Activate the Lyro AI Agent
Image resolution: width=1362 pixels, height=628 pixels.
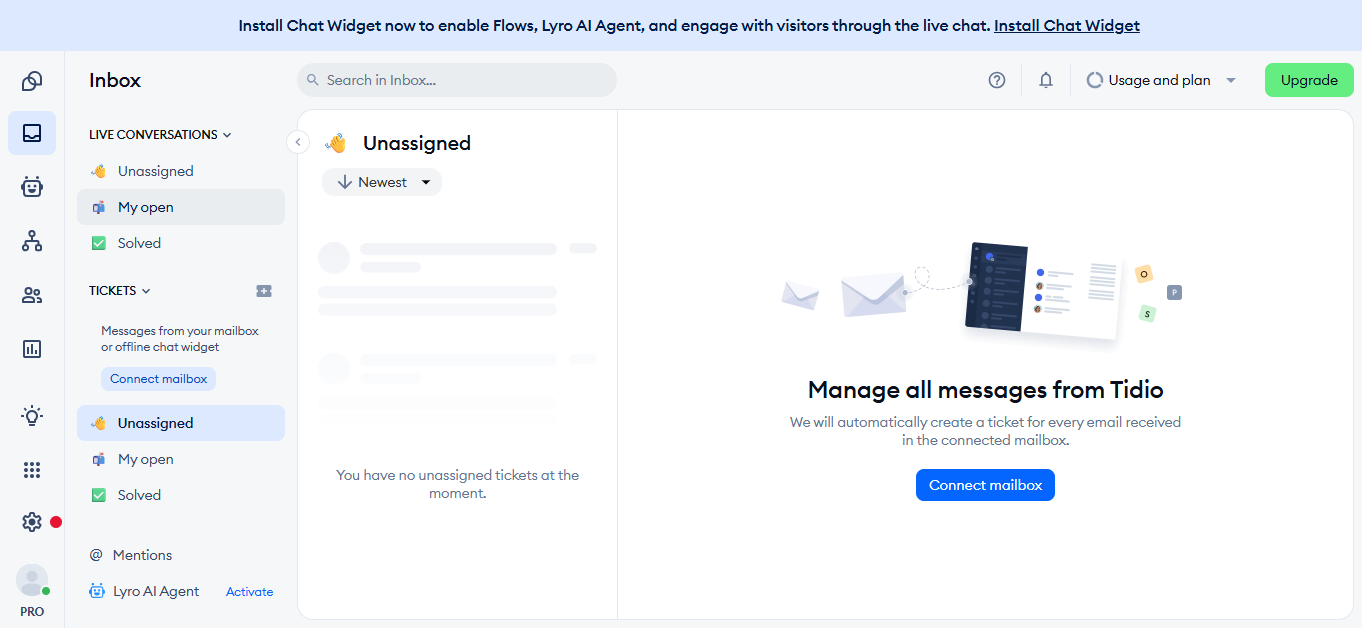[x=249, y=591]
